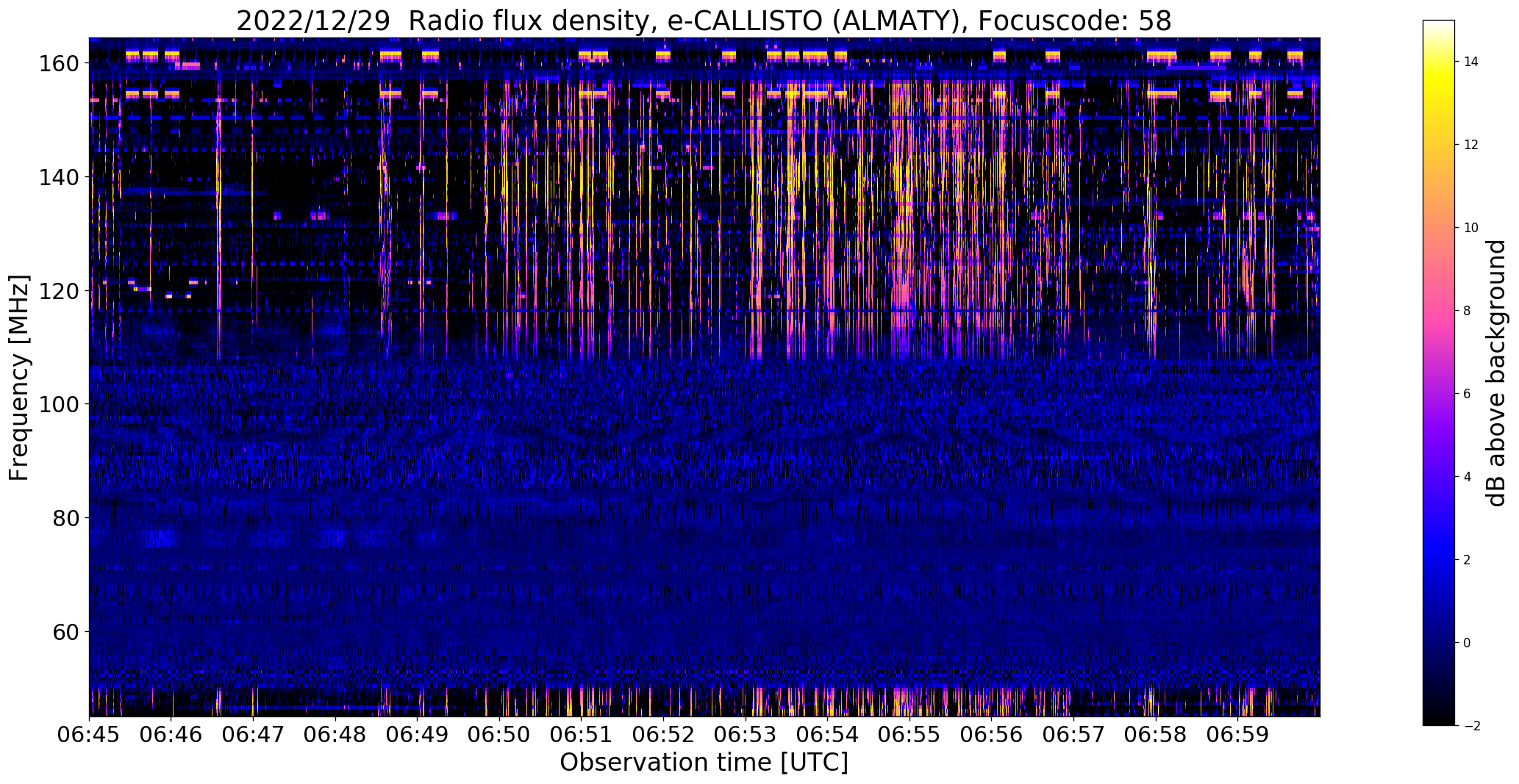Select the 06:57 time tick label
The image size is (1519, 784).
(x=1074, y=734)
